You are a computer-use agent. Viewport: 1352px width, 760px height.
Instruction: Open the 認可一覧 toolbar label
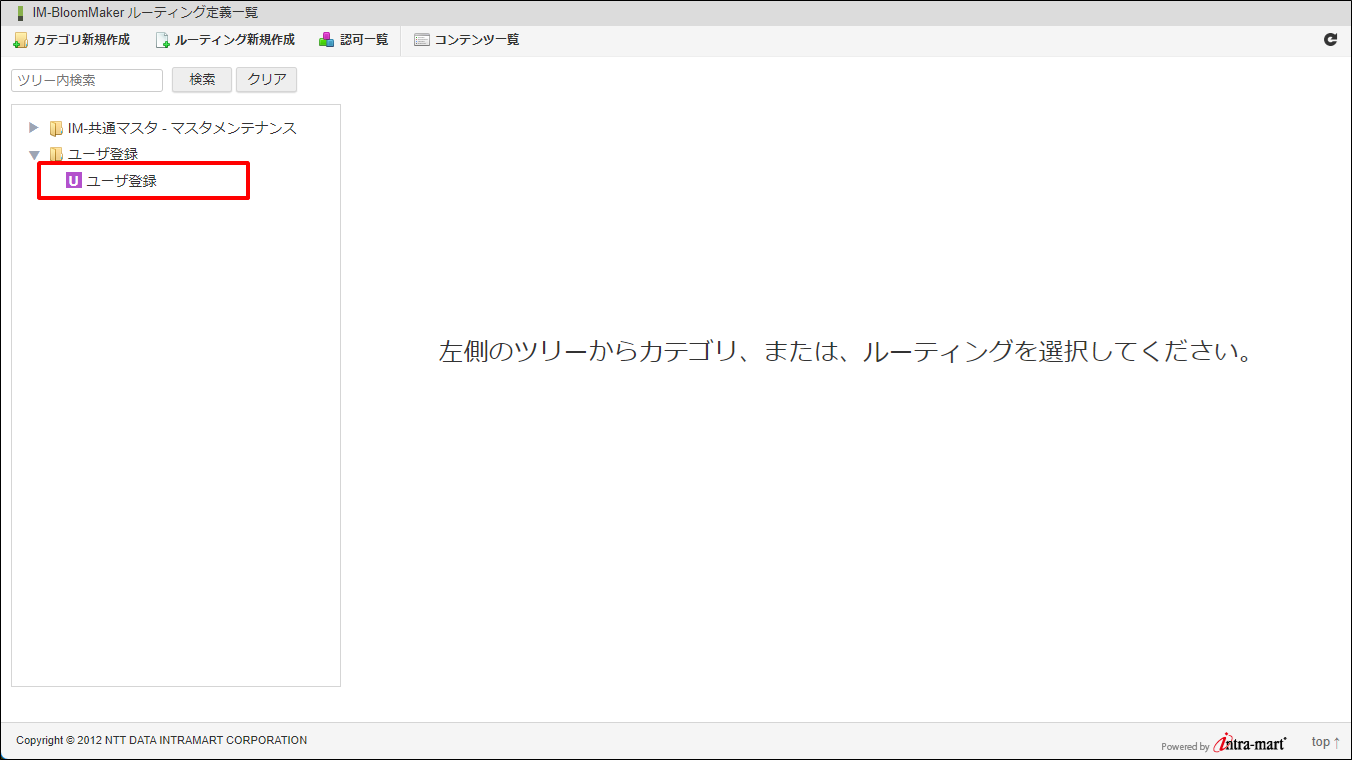point(364,40)
